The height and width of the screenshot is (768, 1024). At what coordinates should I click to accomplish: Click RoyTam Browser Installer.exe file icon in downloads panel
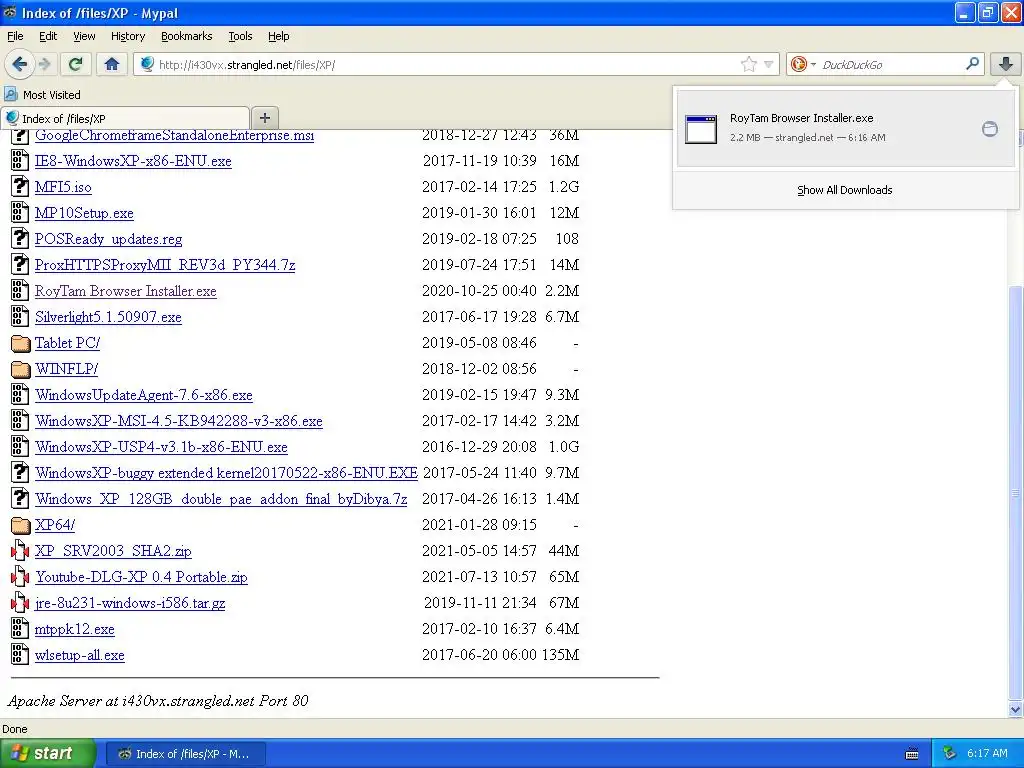(x=701, y=129)
